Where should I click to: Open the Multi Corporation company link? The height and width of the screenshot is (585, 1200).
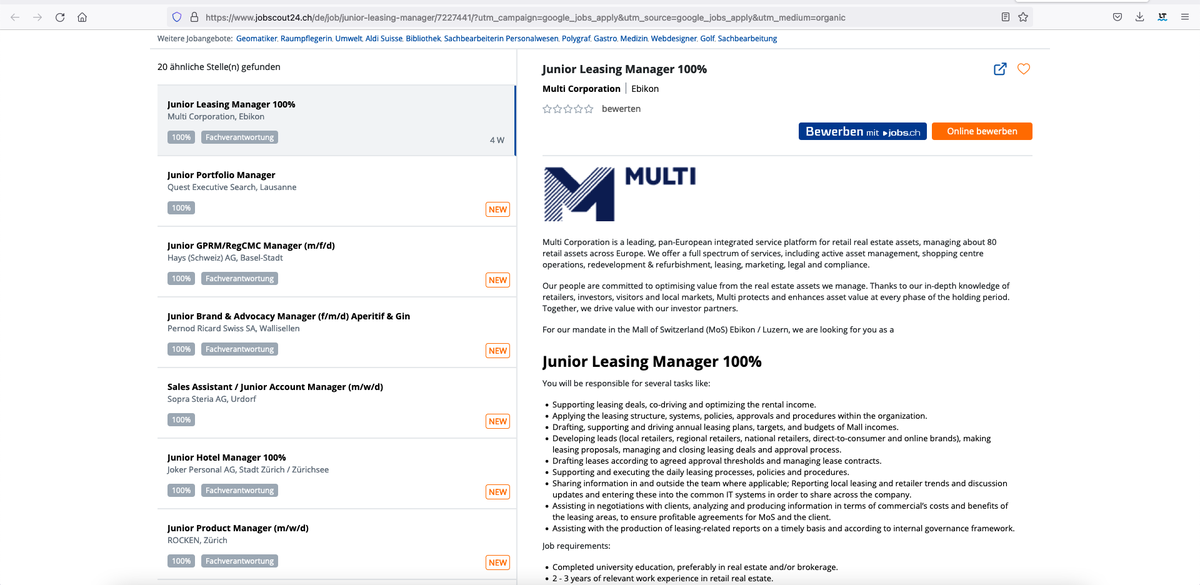(581, 88)
